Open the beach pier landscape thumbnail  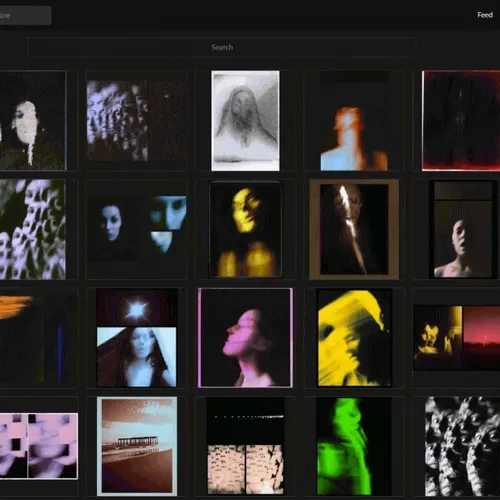[137, 447]
